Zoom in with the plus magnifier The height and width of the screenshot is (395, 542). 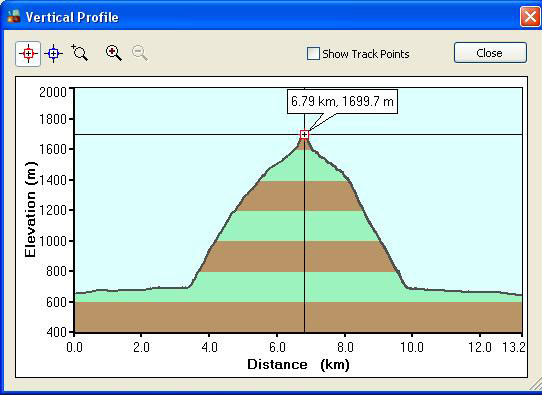[x=114, y=53]
